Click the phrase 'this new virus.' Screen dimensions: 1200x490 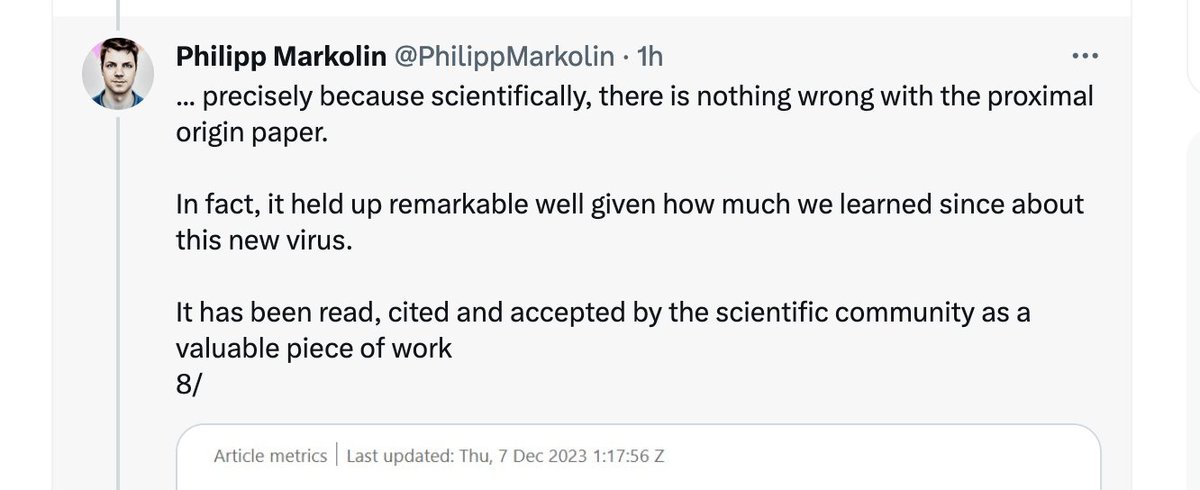click(264, 241)
